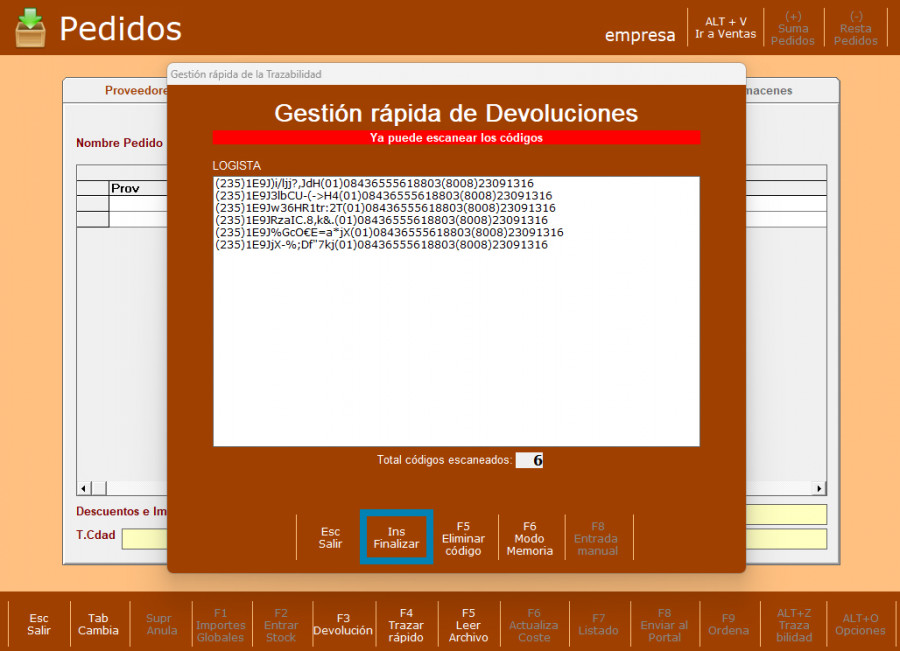Click the Prov column header
This screenshot has height=651, width=900.
tap(125, 188)
